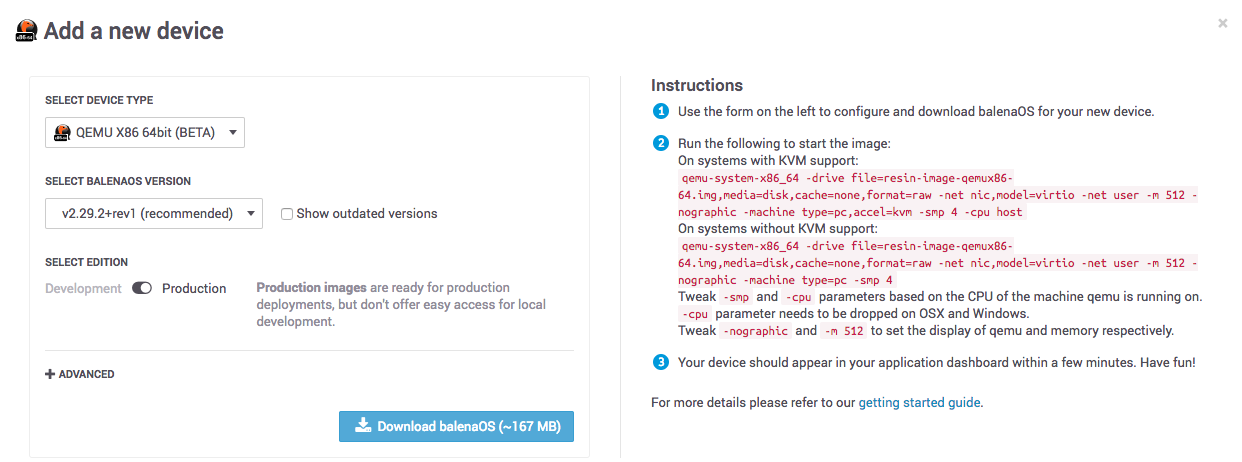Viewport: 1242px width, 462px height.
Task: Click the plus icon beside Advanced
Action: (x=50, y=374)
